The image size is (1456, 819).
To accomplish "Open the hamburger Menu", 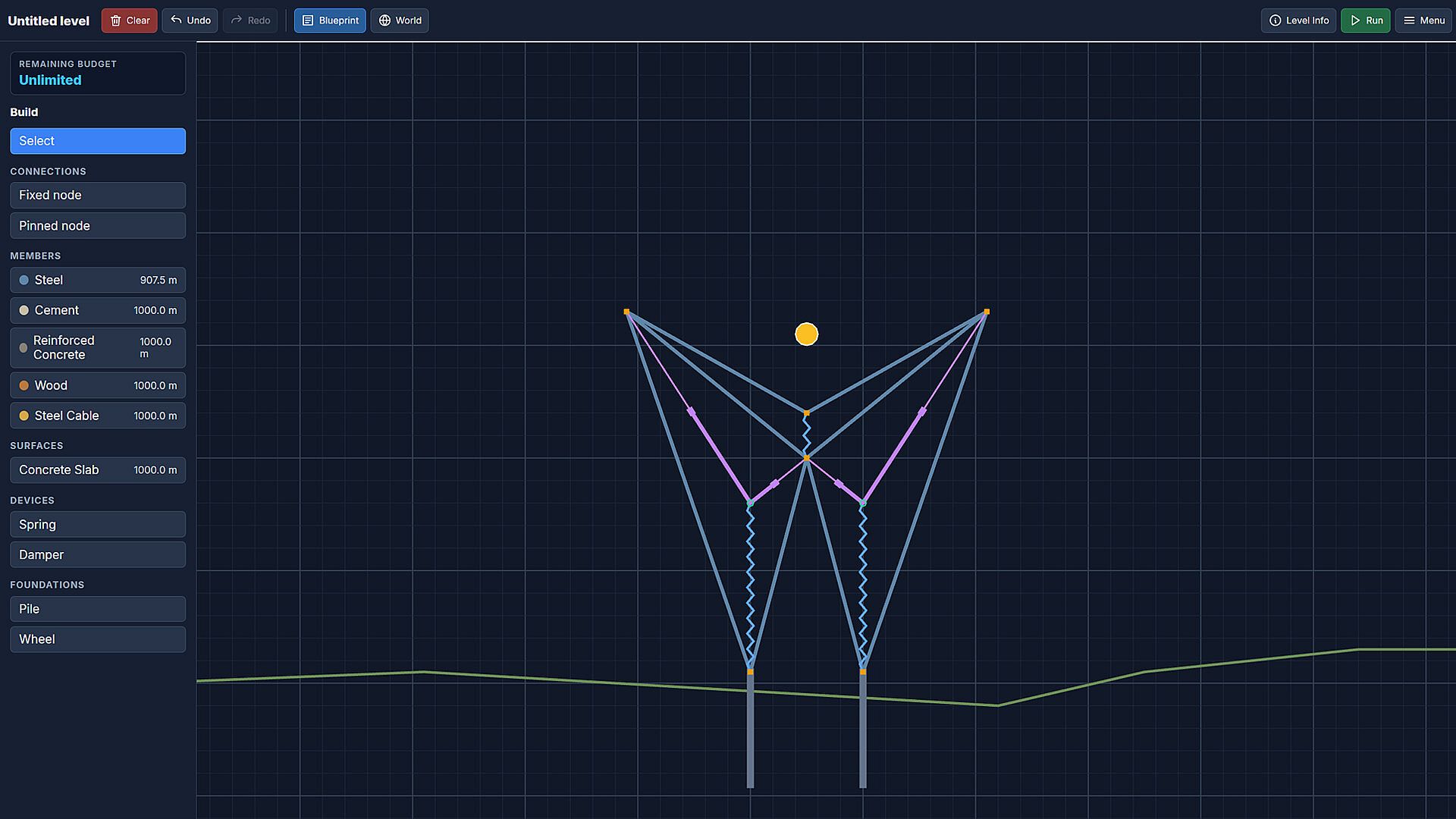I will [x=1423, y=20].
